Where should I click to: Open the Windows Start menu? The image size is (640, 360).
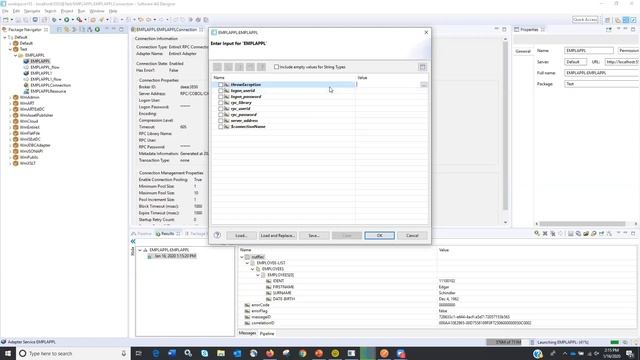[x=8, y=353]
